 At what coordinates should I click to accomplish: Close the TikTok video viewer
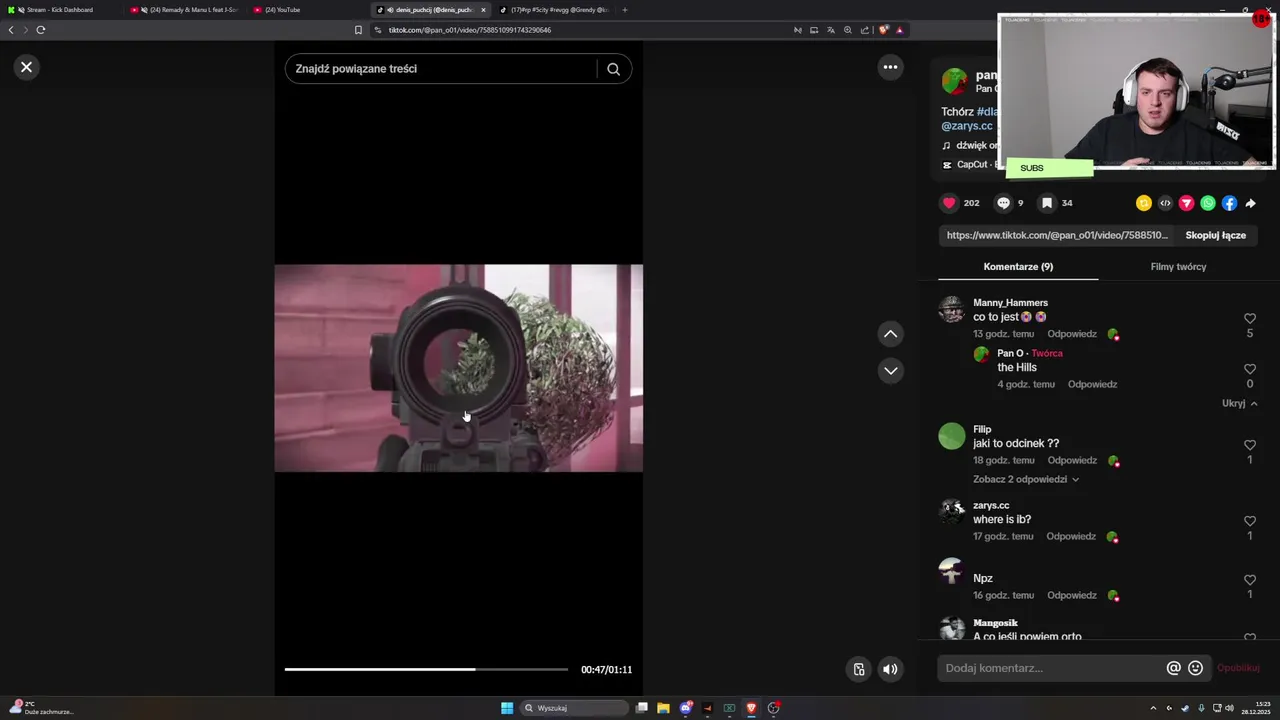click(x=26, y=67)
